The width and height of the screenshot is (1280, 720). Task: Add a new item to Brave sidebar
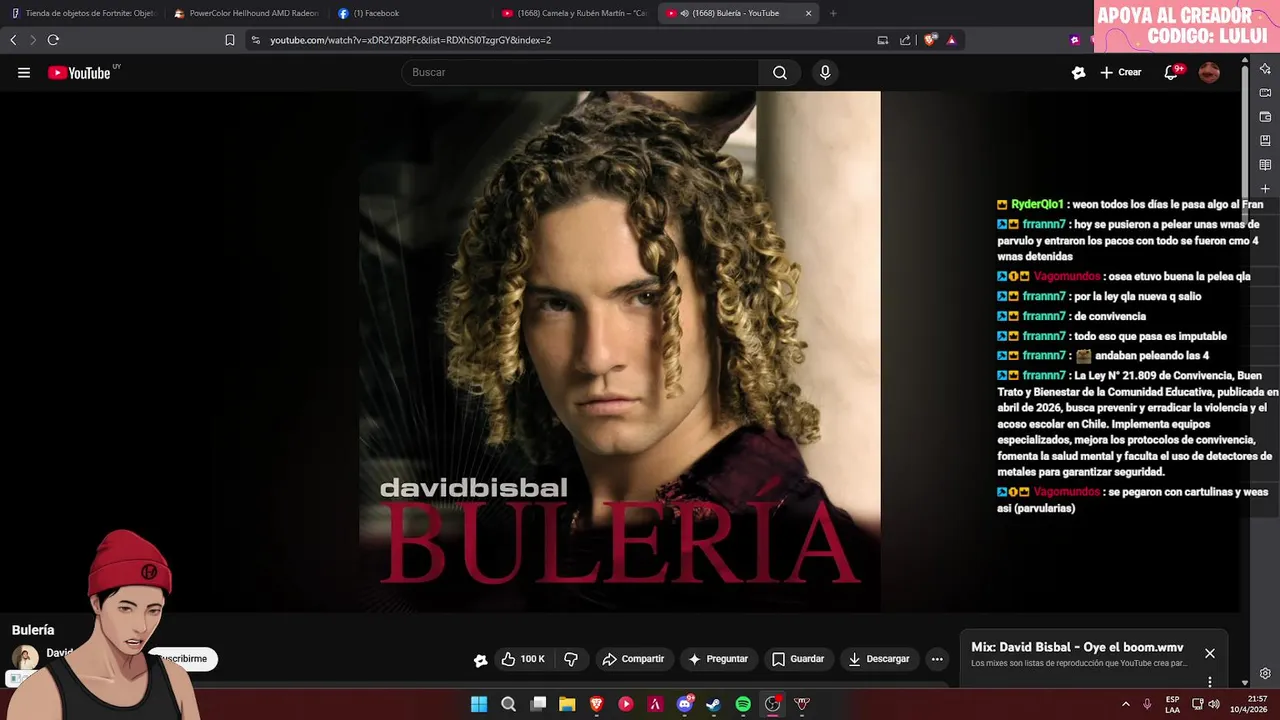tap(1265, 188)
